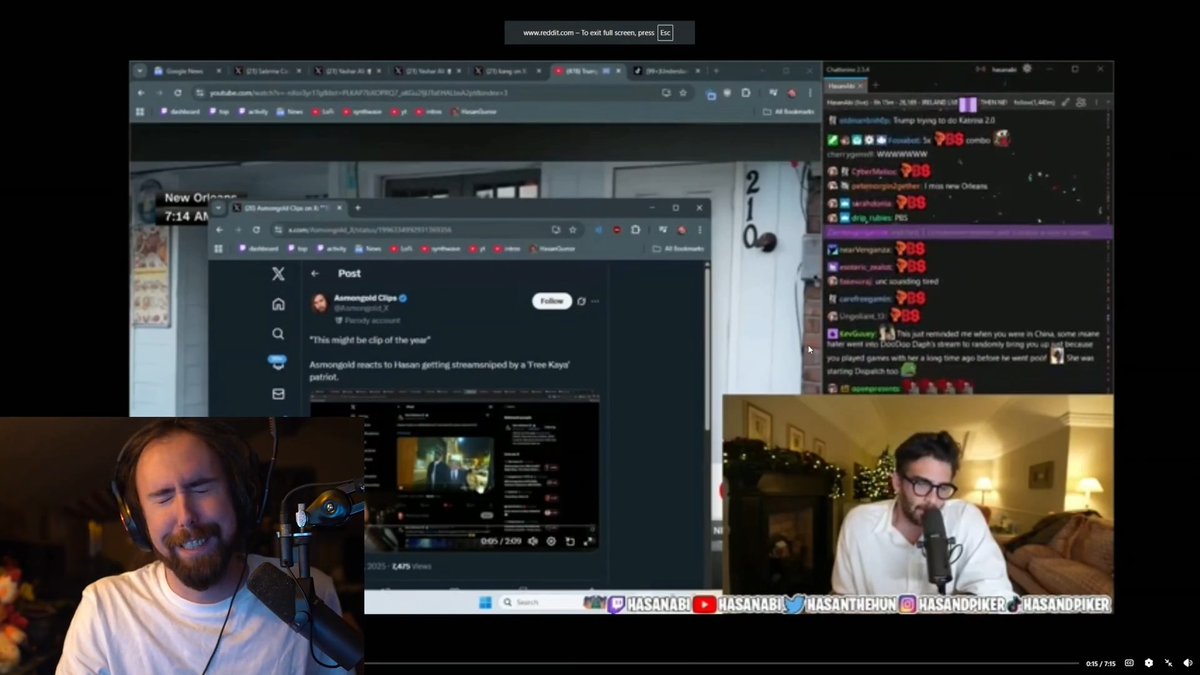Click the back arrow in x.com browser window
This screenshot has width=1200, height=675.
point(220,229)
